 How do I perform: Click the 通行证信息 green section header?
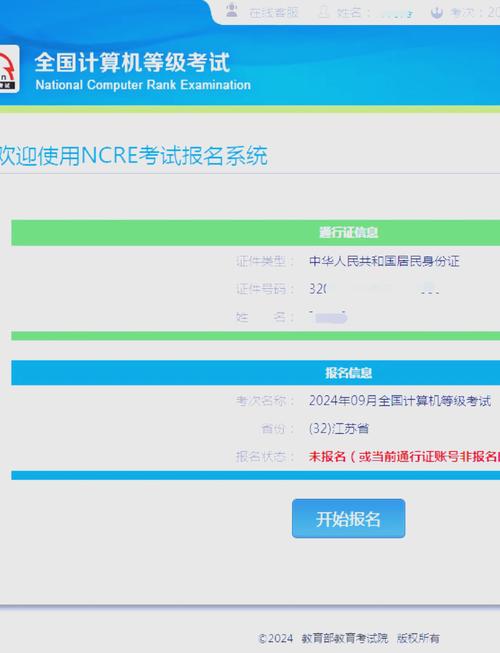click(256, 232)
